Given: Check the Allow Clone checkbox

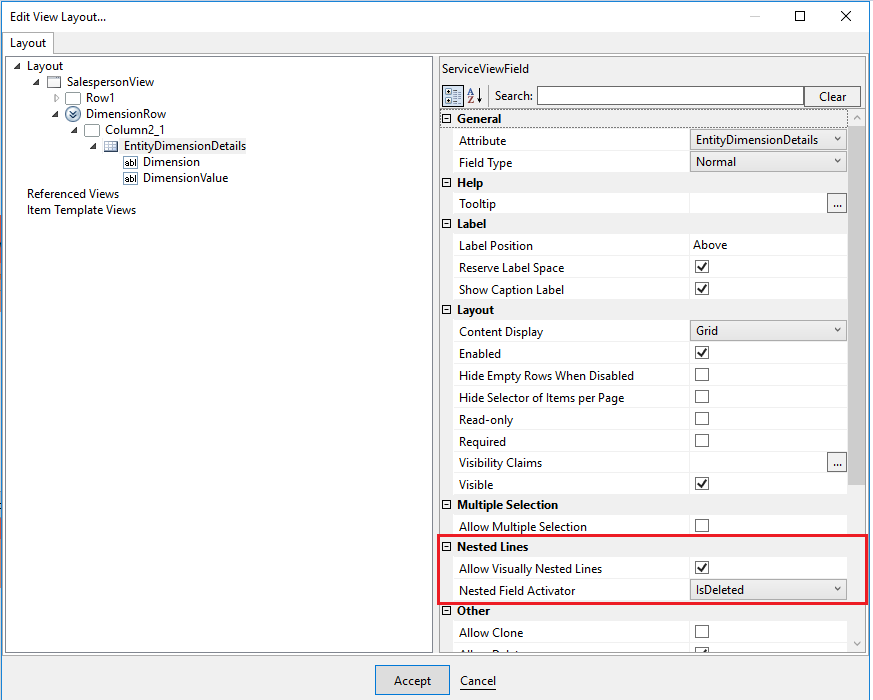Looking at the screenshot, I should pyautogui.click(x=702, y=632).
